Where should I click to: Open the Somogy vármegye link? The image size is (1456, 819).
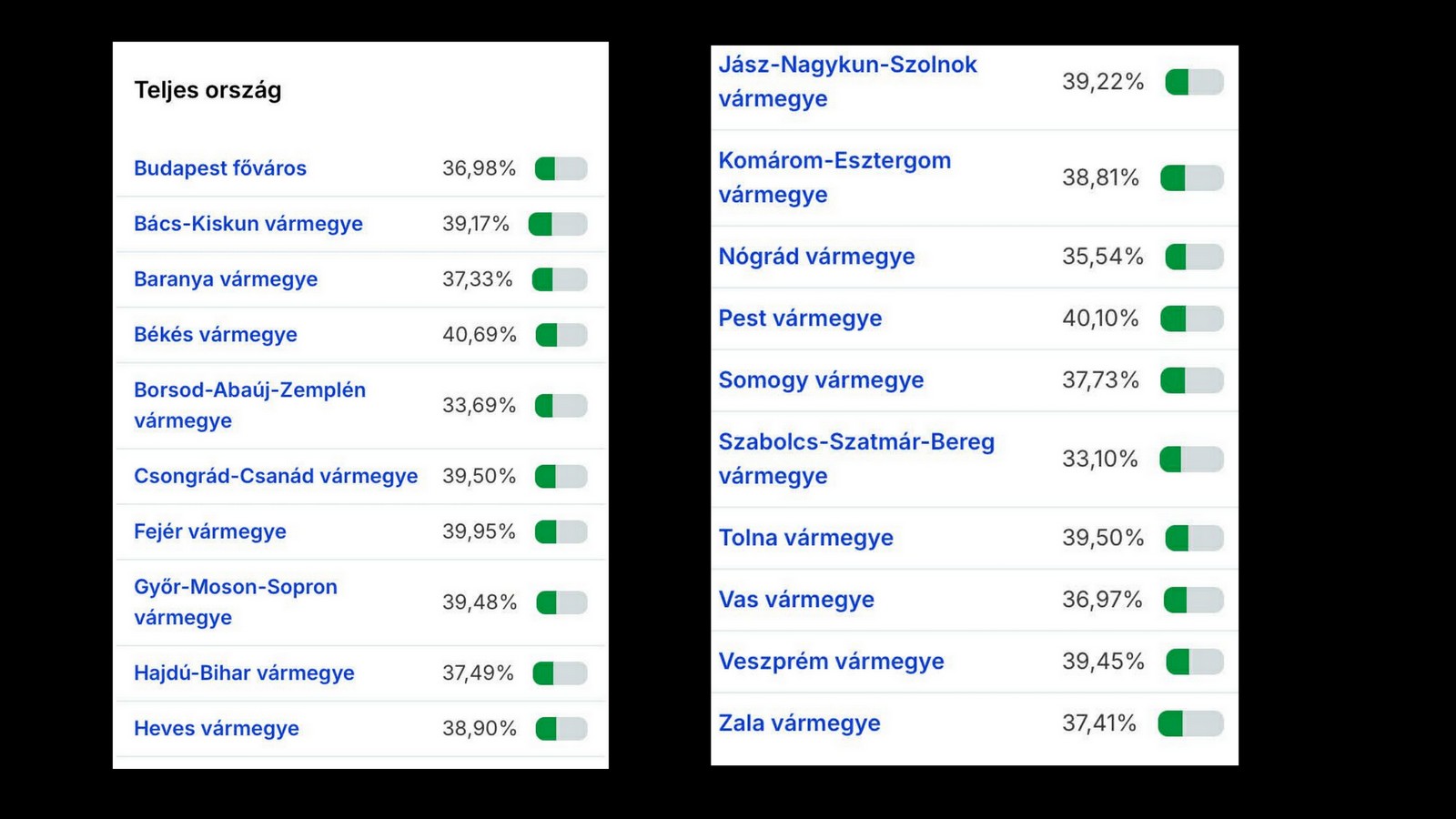[821, 380]
